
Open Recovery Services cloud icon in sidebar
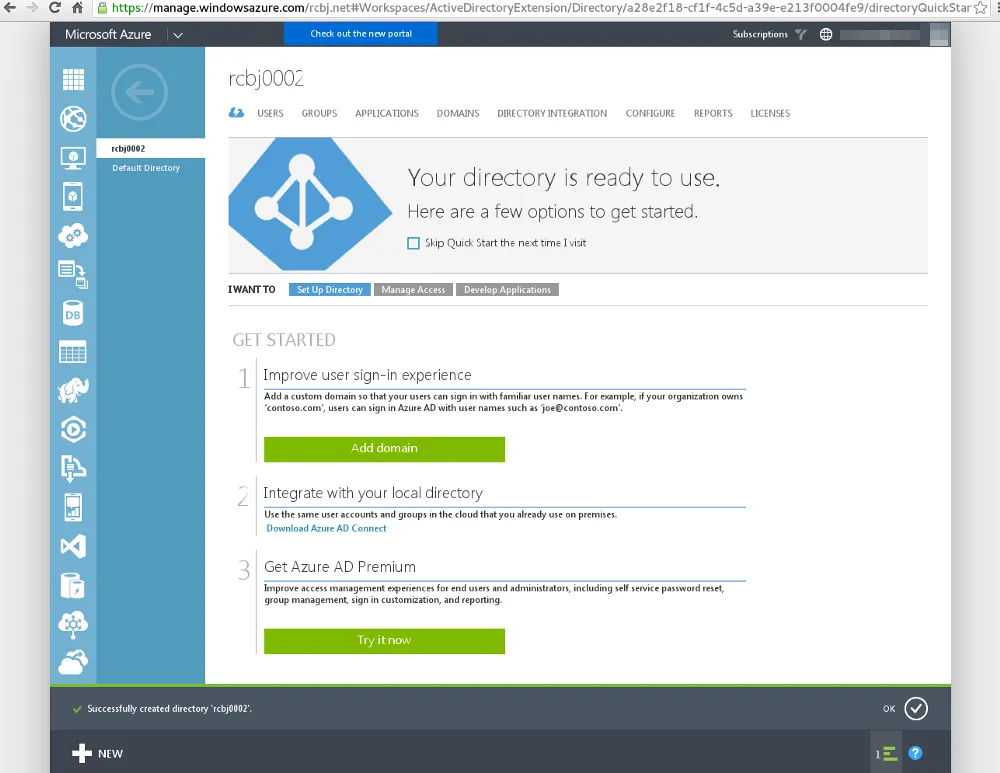[73, 663]
